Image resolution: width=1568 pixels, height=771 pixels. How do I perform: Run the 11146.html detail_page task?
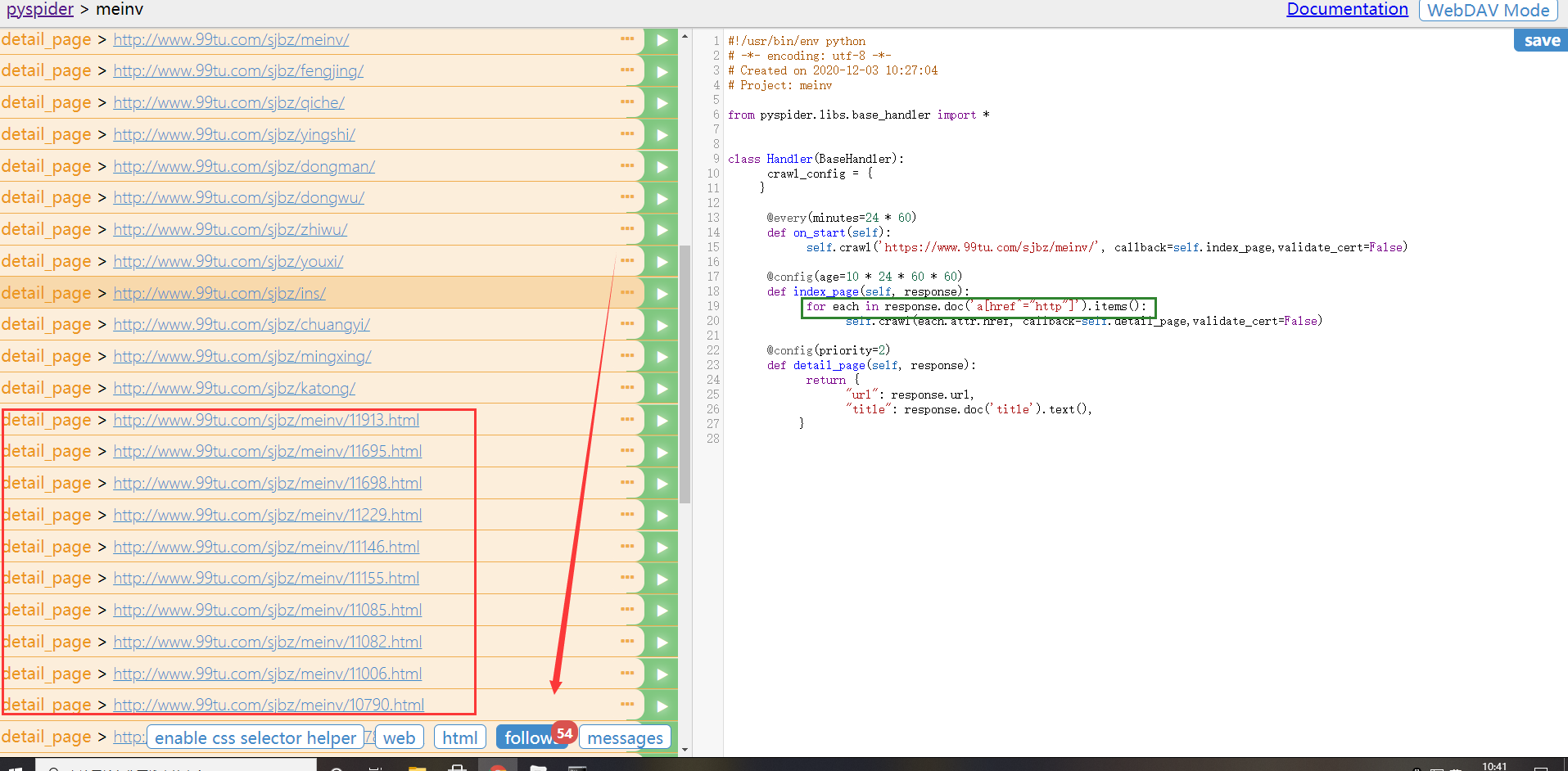click(x=662, y=548)
